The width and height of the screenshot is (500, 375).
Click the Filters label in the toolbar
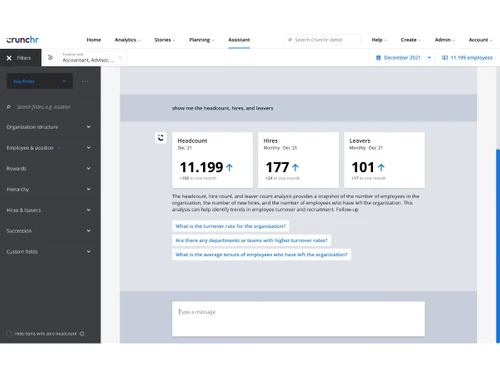click(x=24, y=58)
